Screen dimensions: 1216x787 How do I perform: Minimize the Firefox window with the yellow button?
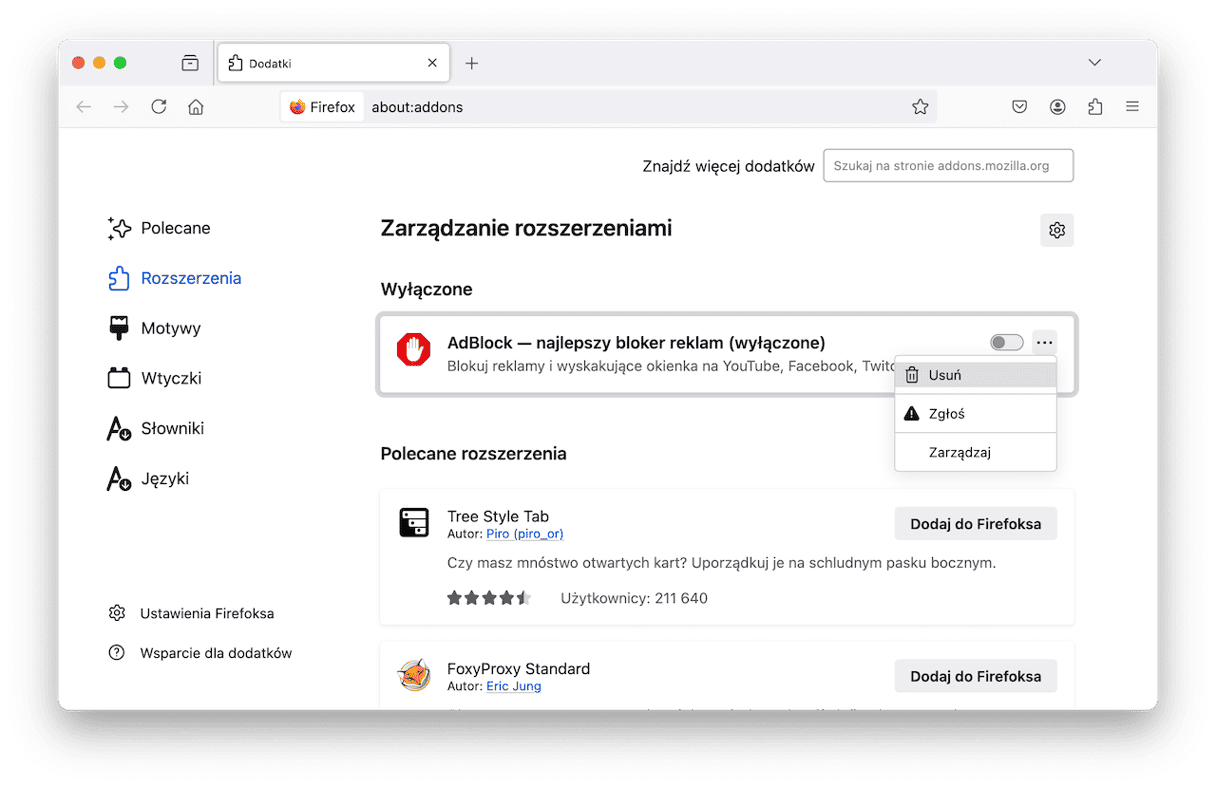(x=99, y=63)
